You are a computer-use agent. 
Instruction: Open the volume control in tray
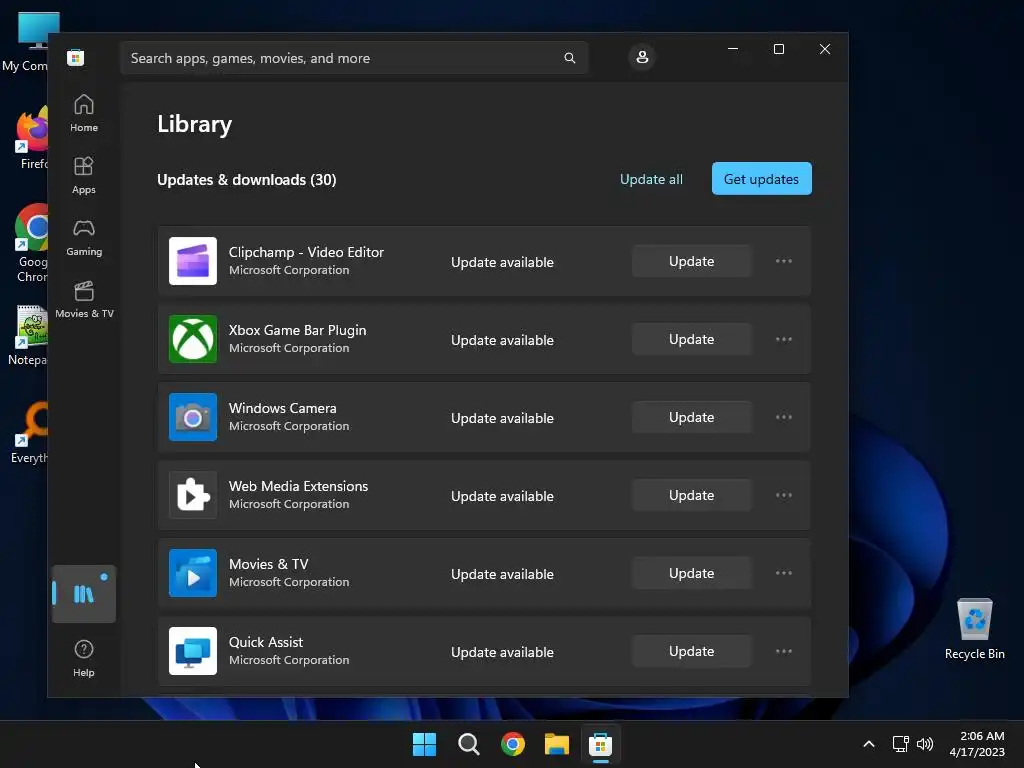click(x=925, y=744)
